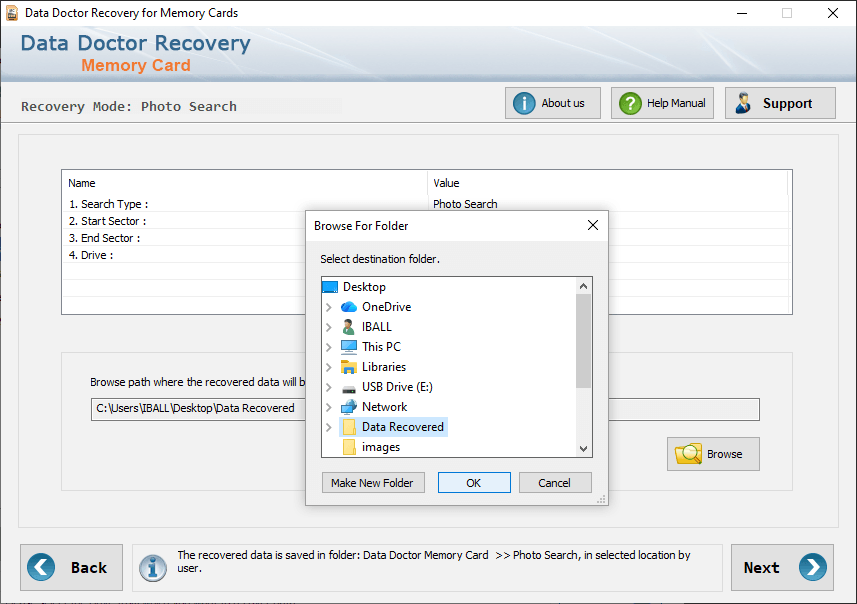Expand the Libraries tree node

click(328, 367)
